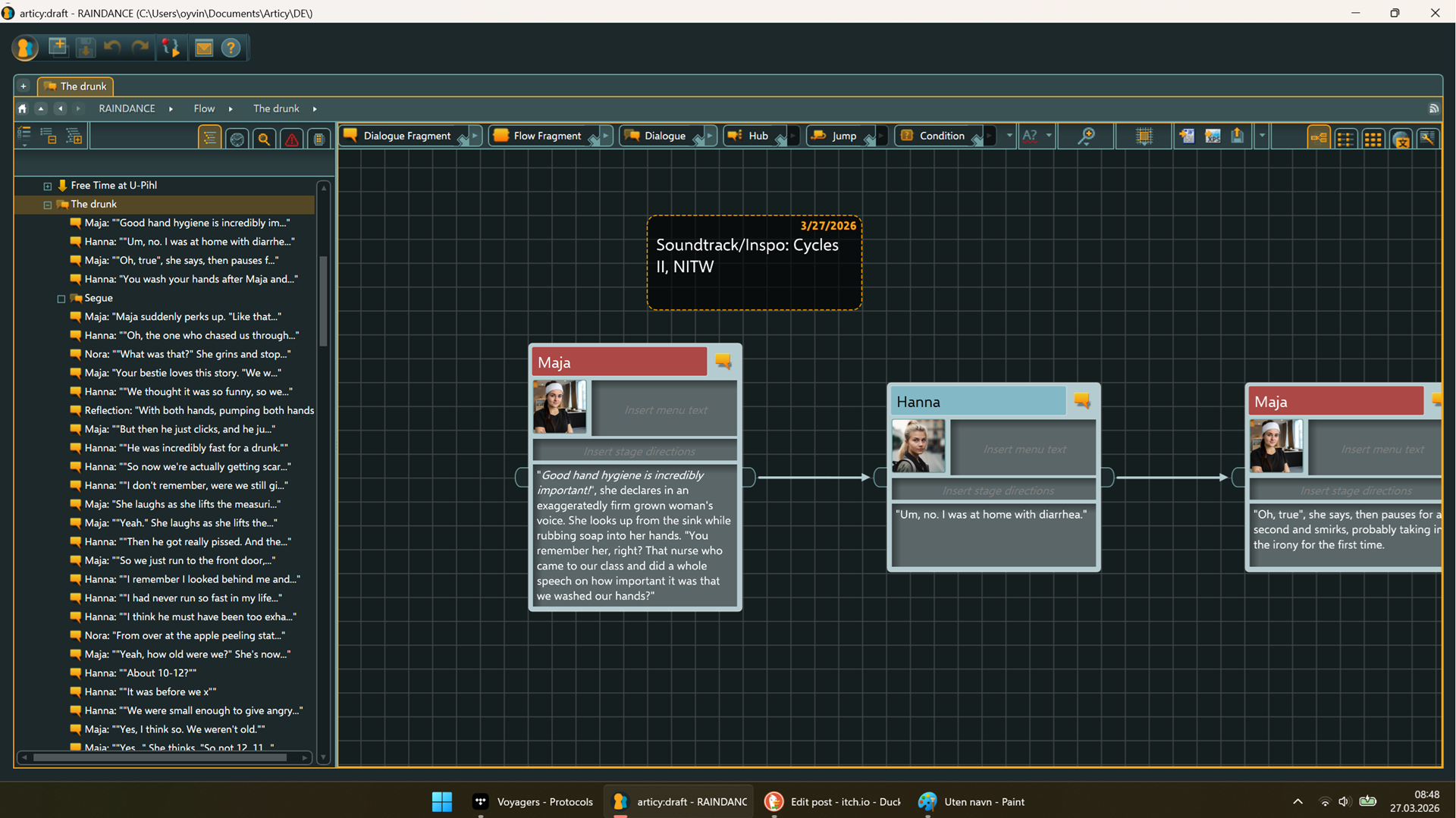1456x818 pixels.
Task: Switch to list view mode
Action: click(x=1346, y=138)
